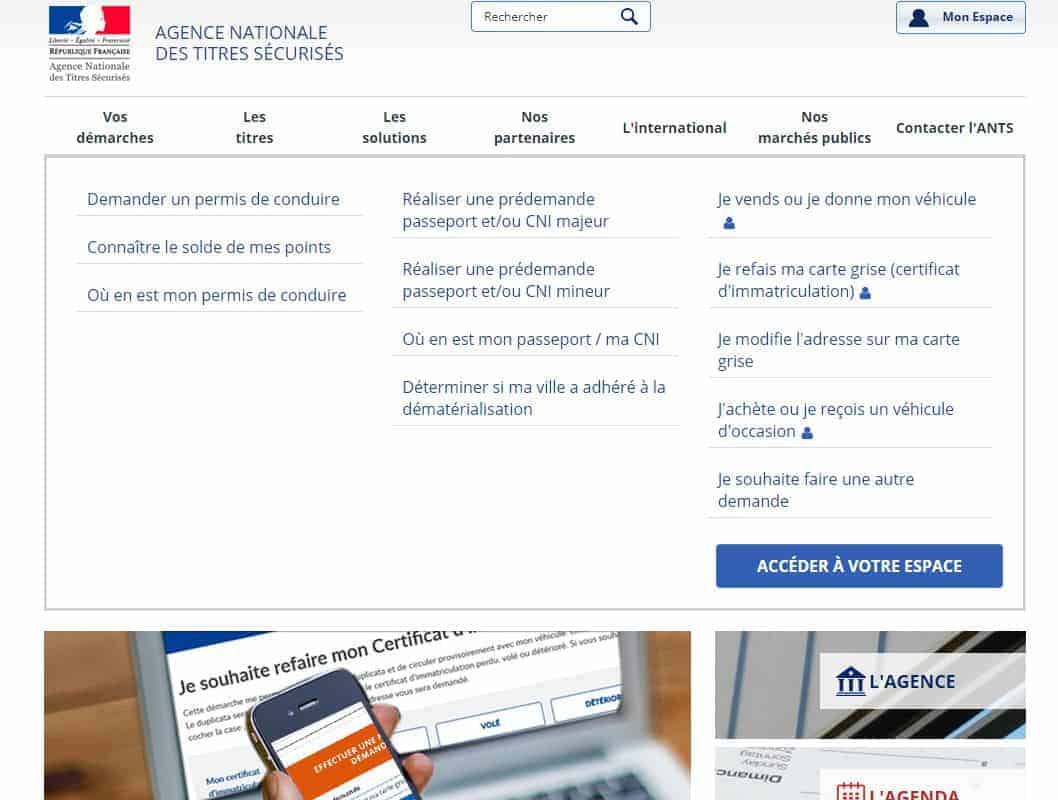Choose Je vends ou je donne mon véhicule

tap(846, 199)
